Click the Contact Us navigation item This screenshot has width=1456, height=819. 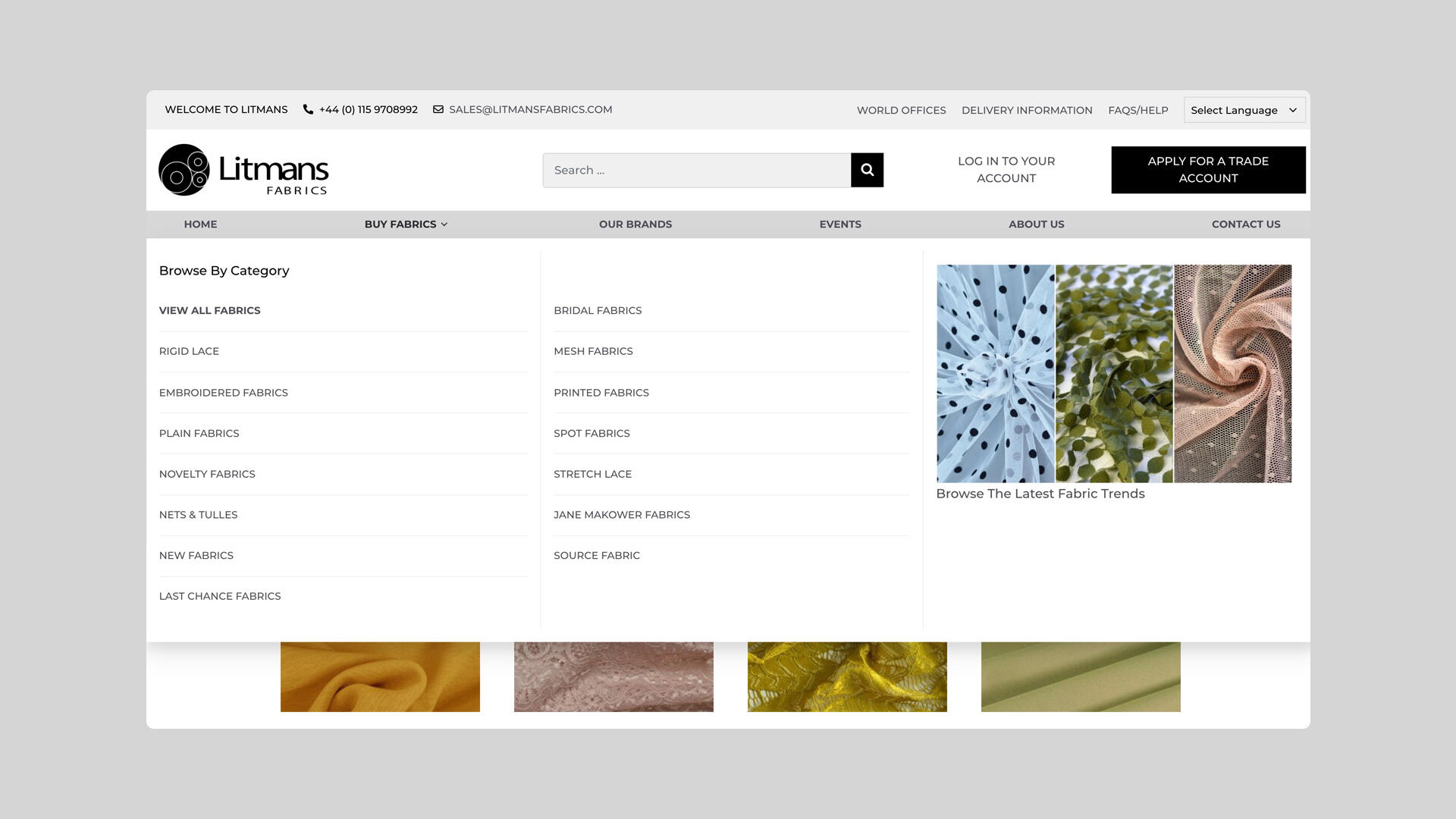point(1245,224)
